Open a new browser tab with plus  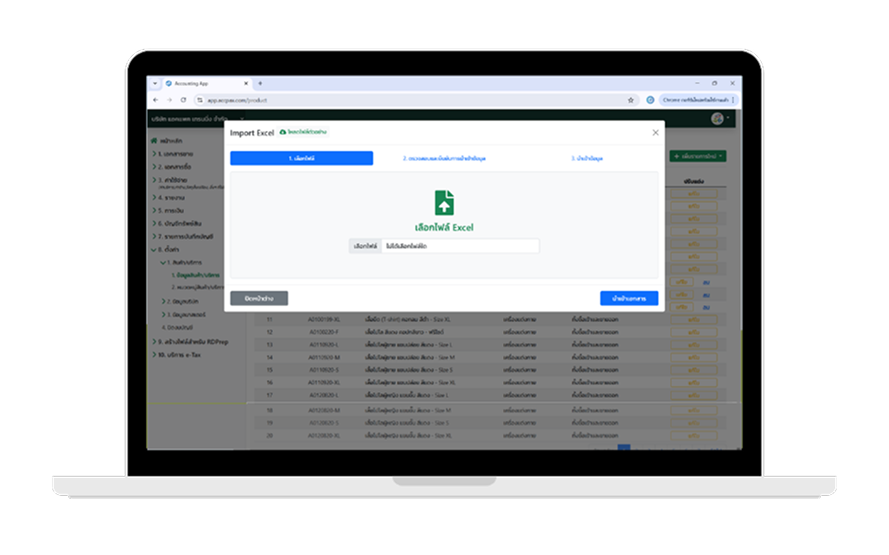[x=260, y=83]
